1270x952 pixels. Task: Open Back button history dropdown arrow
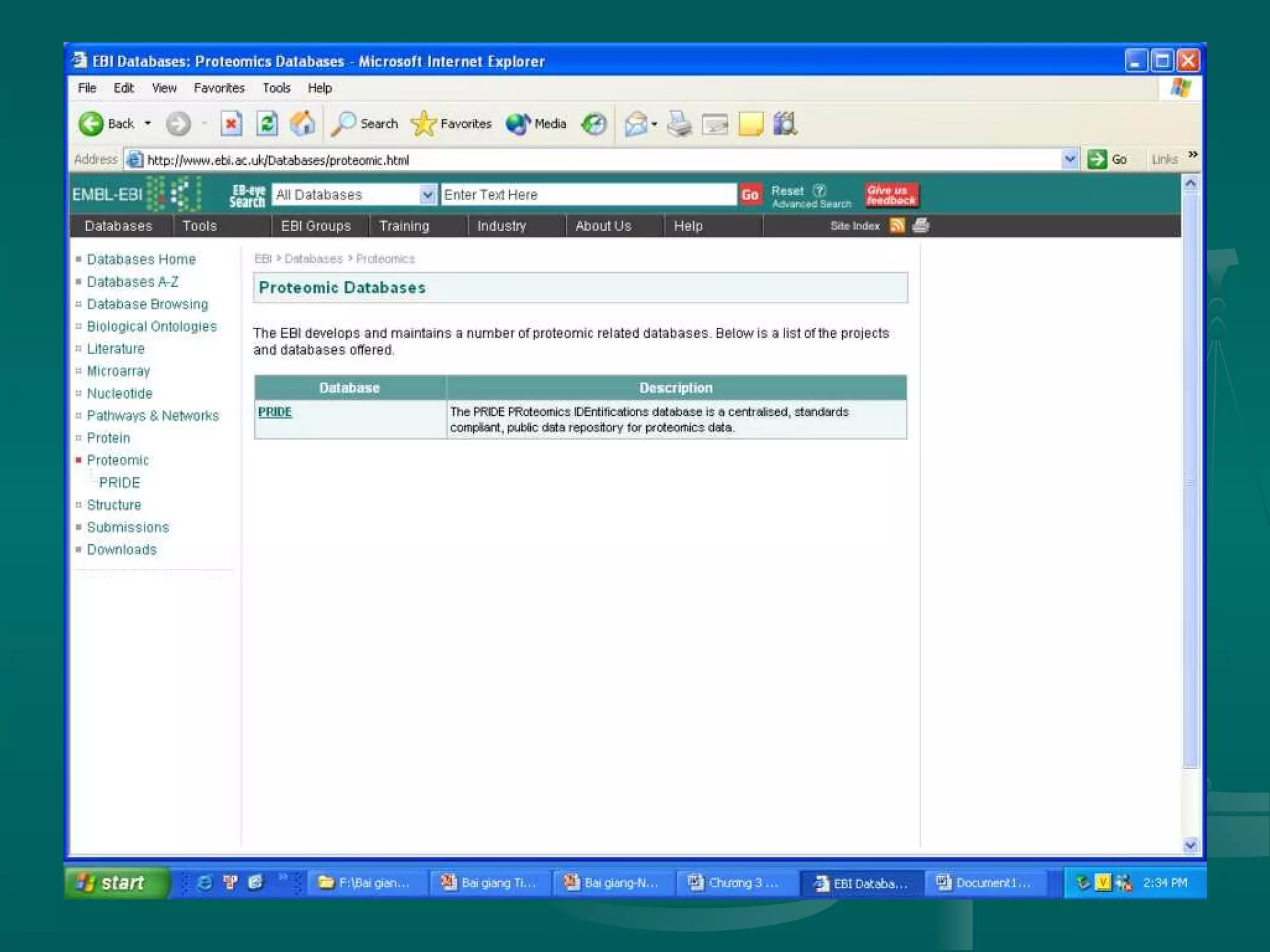click(x=148, y=124)
